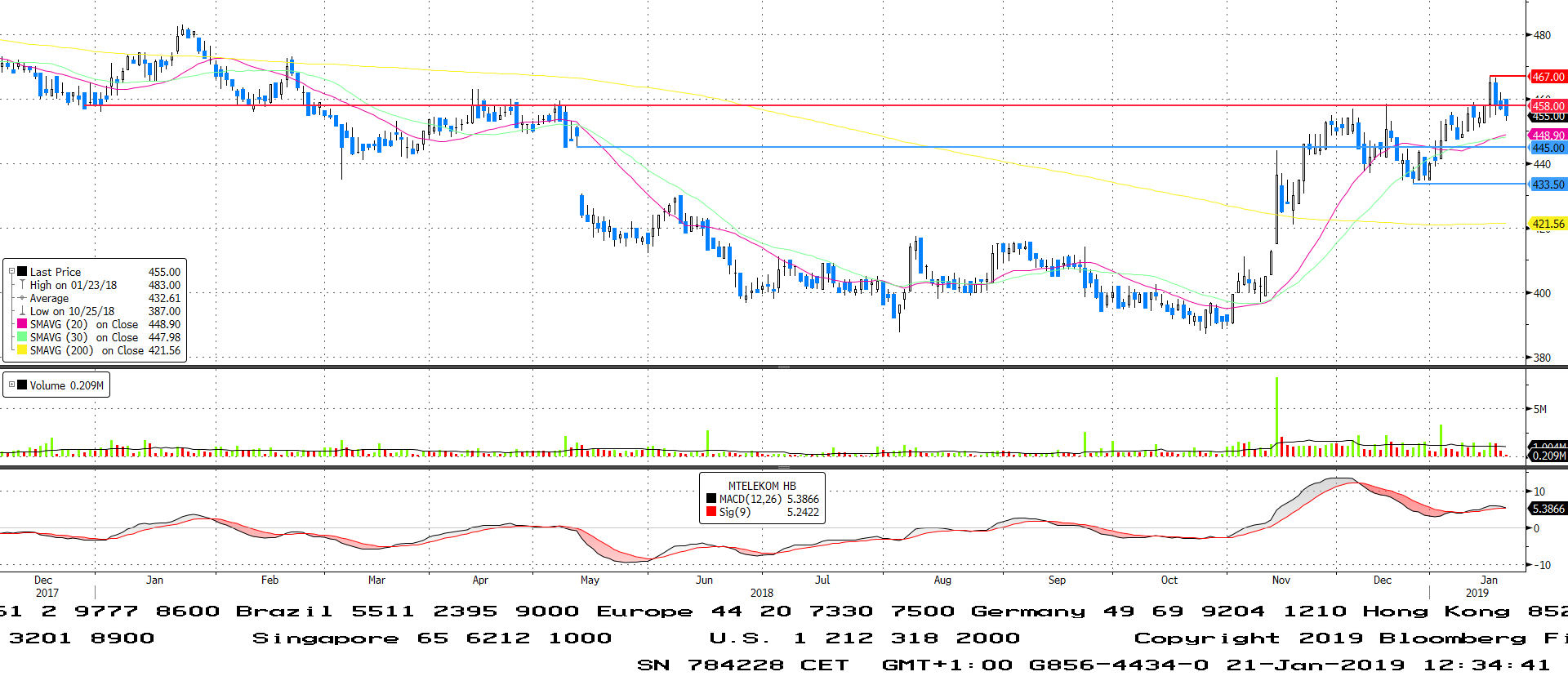Click the yellow SMAVG (200) color swatch
1568x694 pixels.
point(22,349)
